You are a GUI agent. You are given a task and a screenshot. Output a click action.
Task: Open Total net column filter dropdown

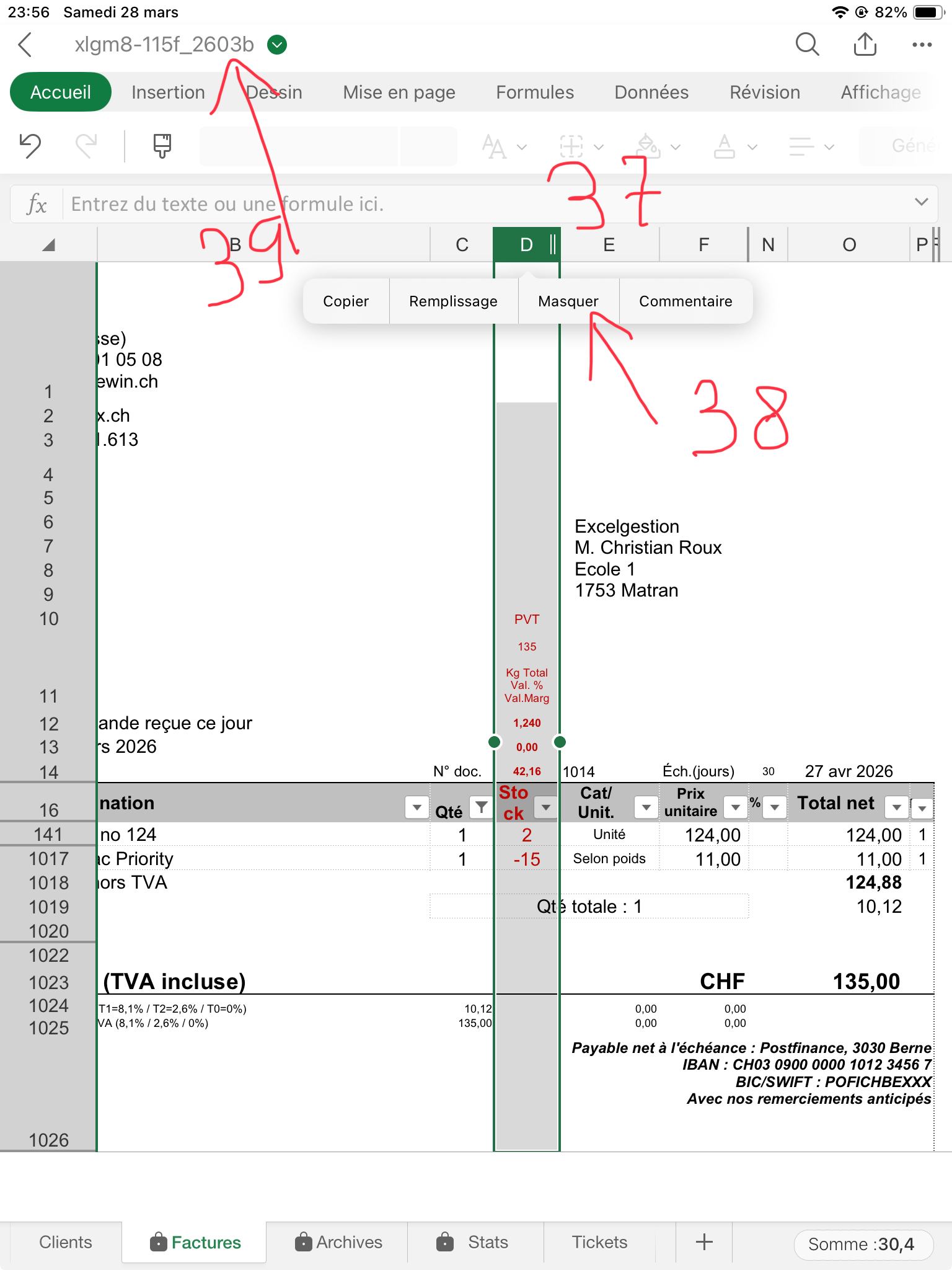point(896,807)
